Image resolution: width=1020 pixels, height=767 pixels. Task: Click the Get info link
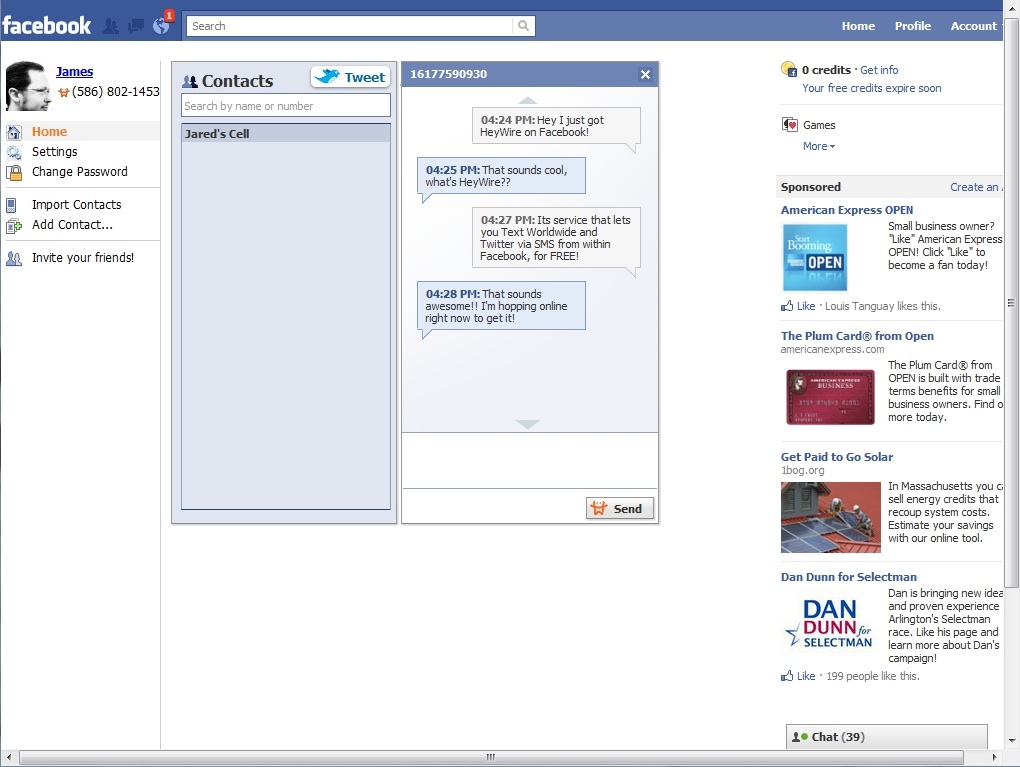(x=879, y=70)
